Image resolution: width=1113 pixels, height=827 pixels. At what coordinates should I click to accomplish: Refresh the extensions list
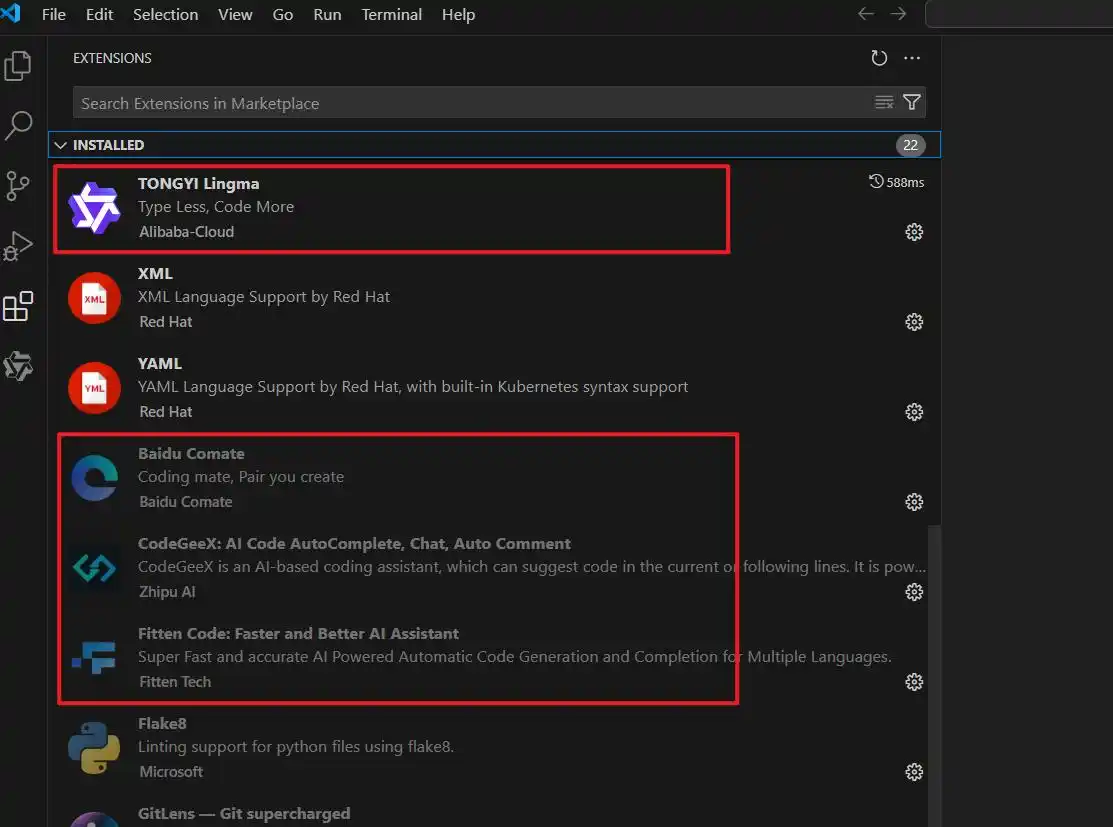(879, 58)
